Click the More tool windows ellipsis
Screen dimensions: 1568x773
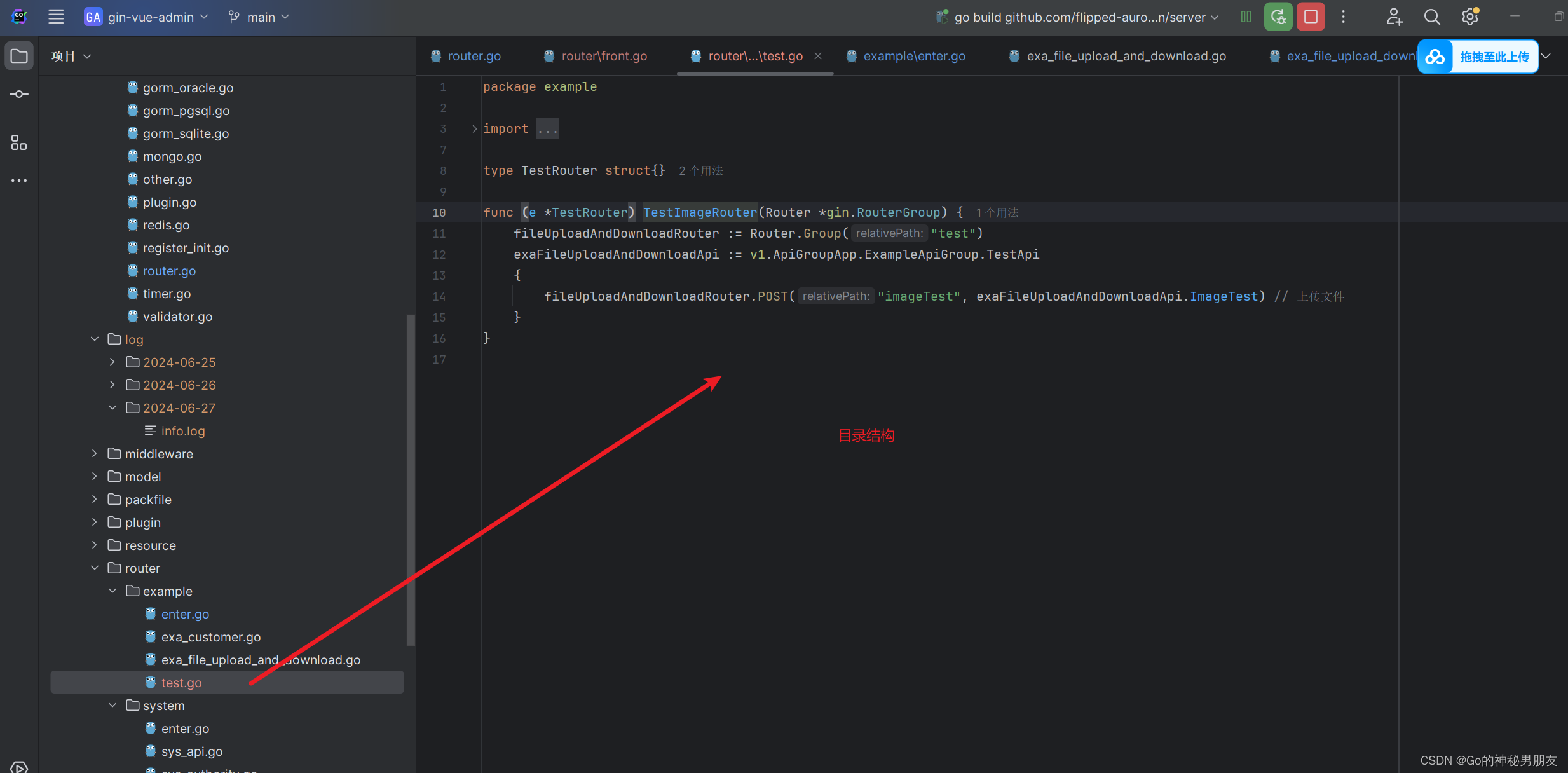pos(18,181)
